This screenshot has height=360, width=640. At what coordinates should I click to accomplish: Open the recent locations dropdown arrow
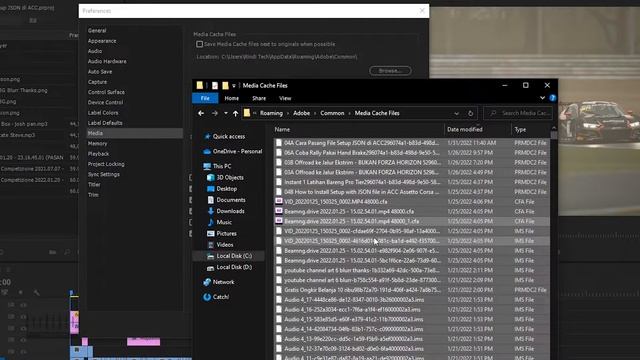click(226, 113)
